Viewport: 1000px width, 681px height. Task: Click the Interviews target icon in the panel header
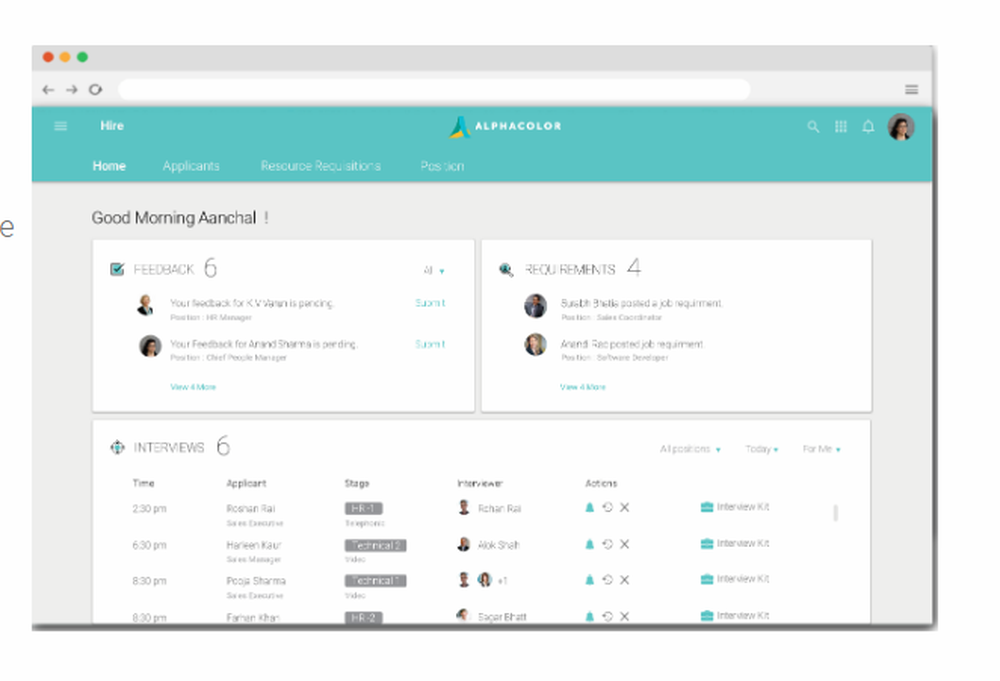pos(117,447)
